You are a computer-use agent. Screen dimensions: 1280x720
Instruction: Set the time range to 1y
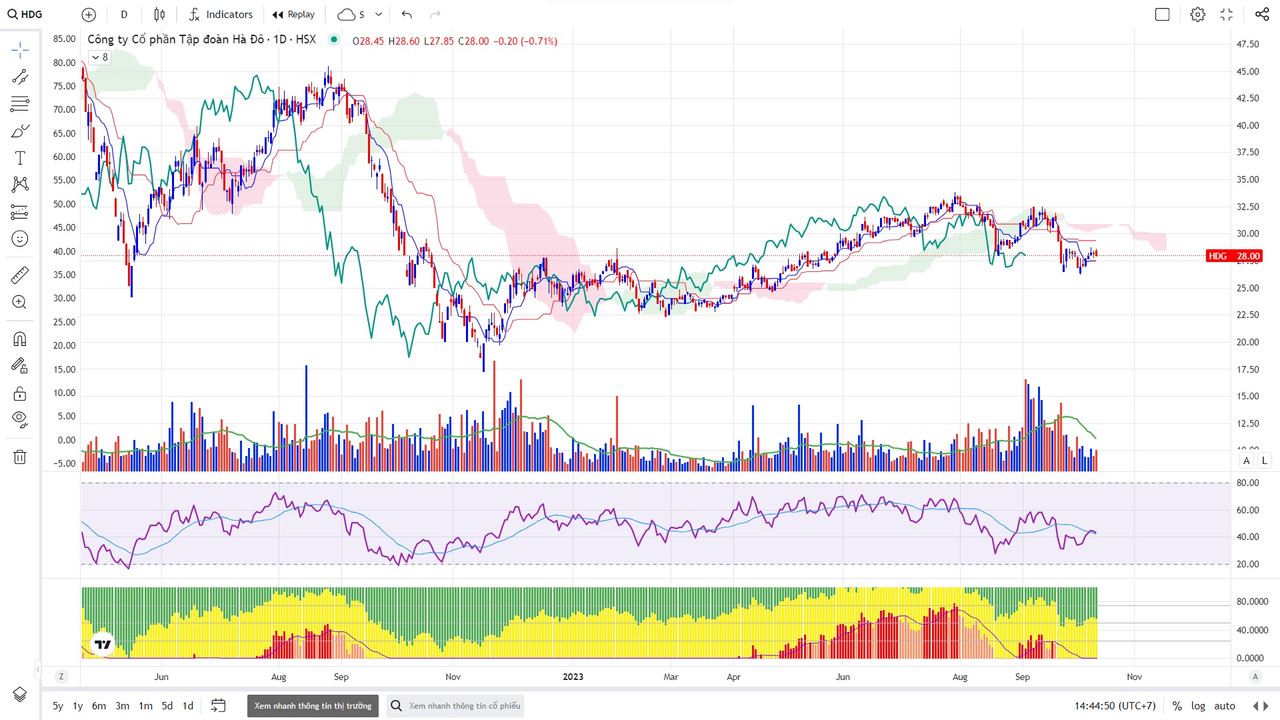(78, 706)
